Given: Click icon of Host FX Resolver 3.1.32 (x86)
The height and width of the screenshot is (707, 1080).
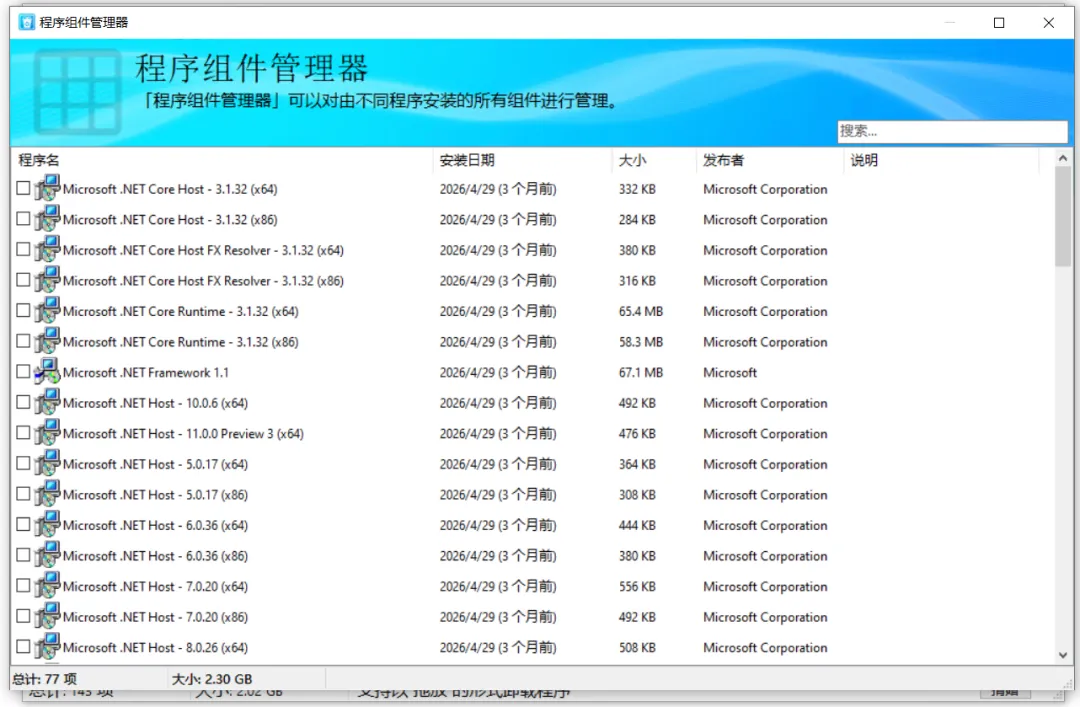Looking at the screenshot, I should coord(48,280).
